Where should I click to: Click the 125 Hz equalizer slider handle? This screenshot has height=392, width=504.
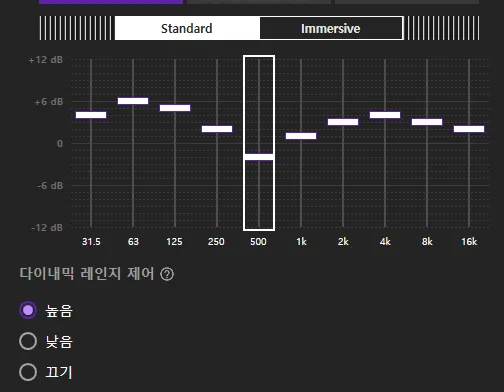(175, 108)
